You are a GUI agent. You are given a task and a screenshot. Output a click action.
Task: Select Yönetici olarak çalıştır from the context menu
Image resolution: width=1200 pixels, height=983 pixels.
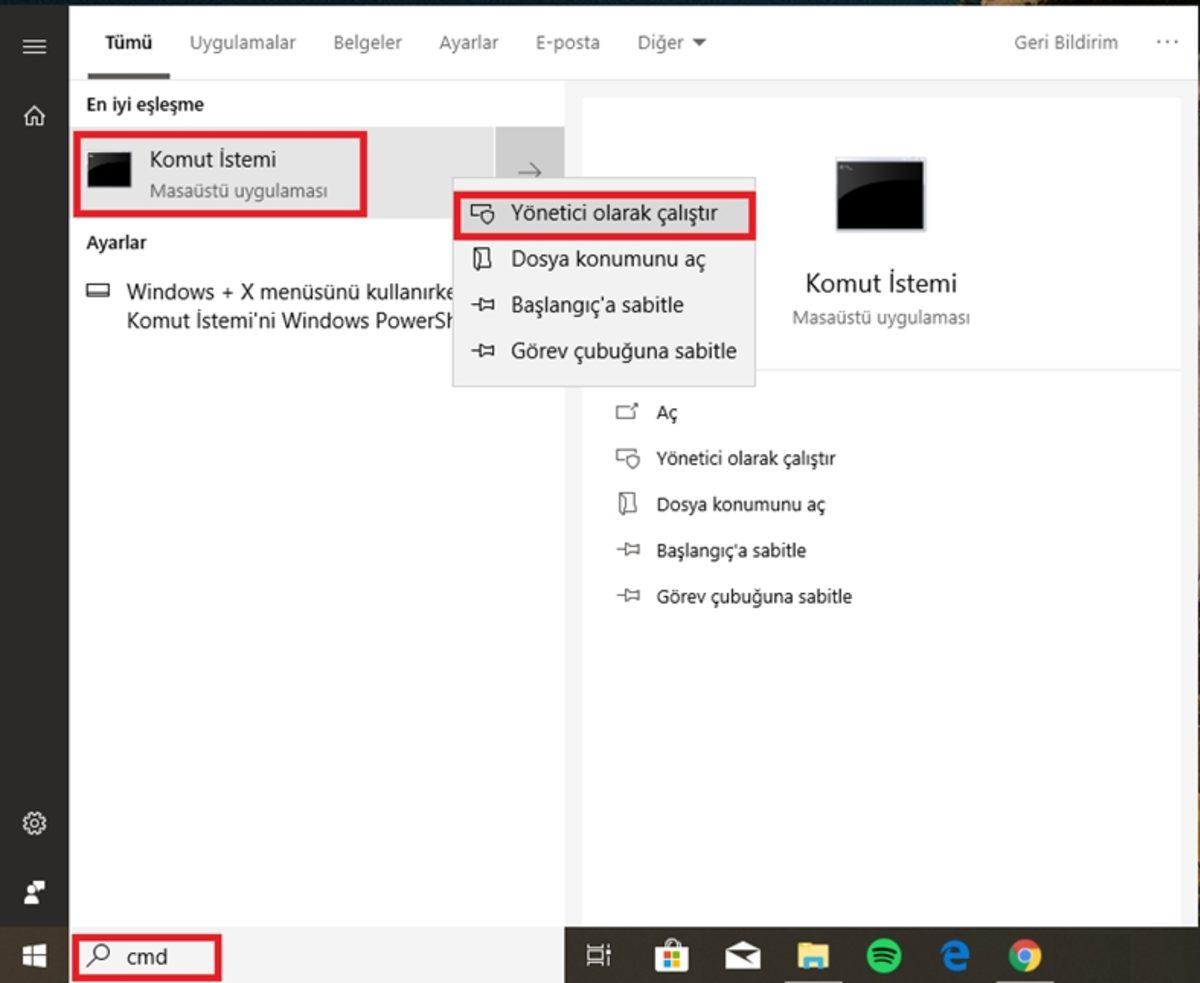pyautogui.click(x=604, y=212)
